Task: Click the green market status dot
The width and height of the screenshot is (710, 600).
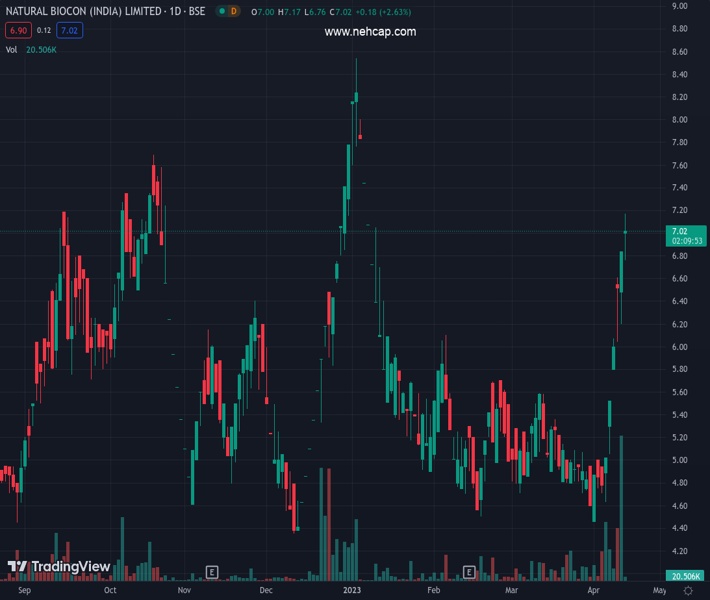Action: [217, 11]
